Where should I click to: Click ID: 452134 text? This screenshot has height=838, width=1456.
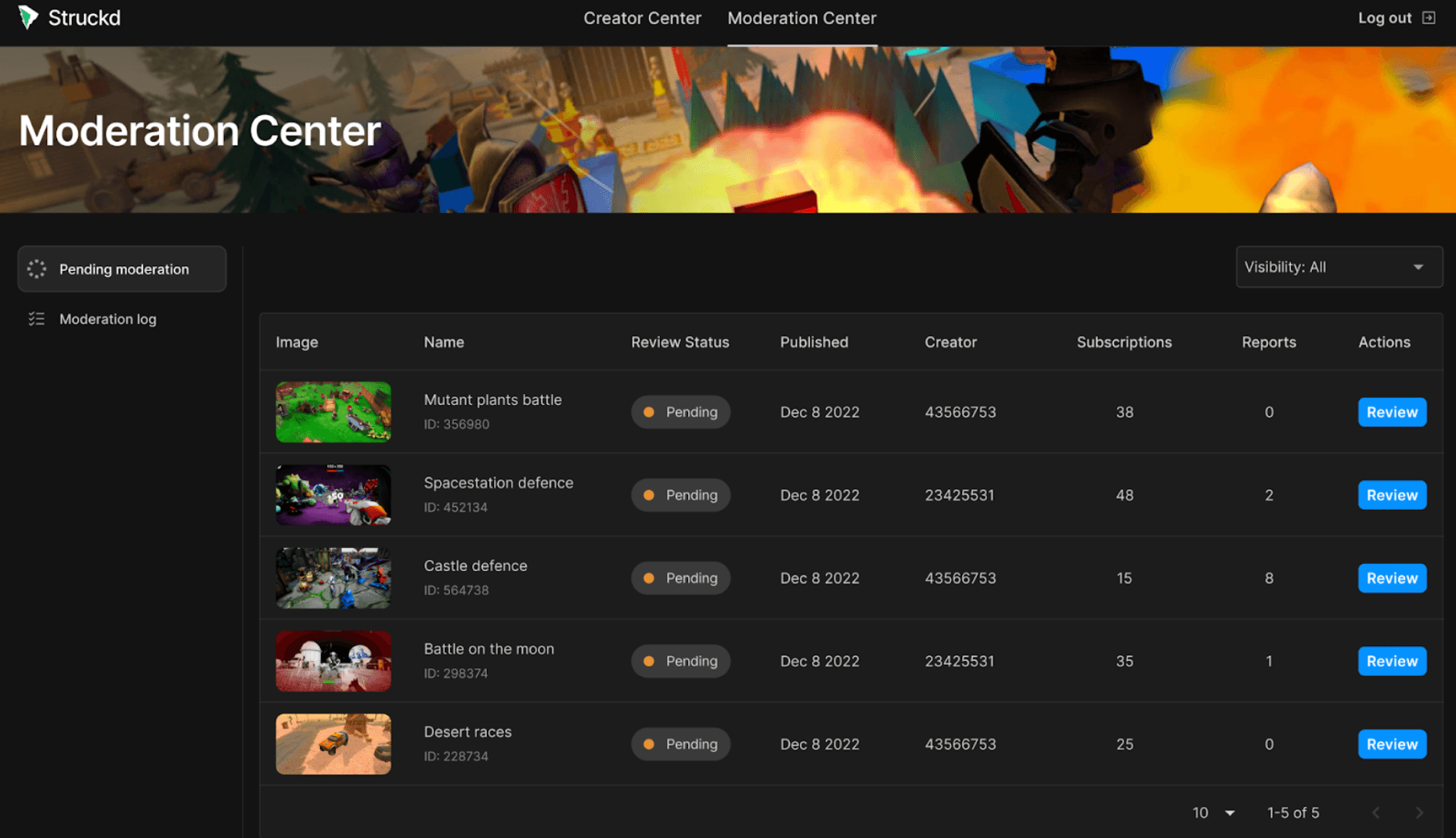pos(456,507)
